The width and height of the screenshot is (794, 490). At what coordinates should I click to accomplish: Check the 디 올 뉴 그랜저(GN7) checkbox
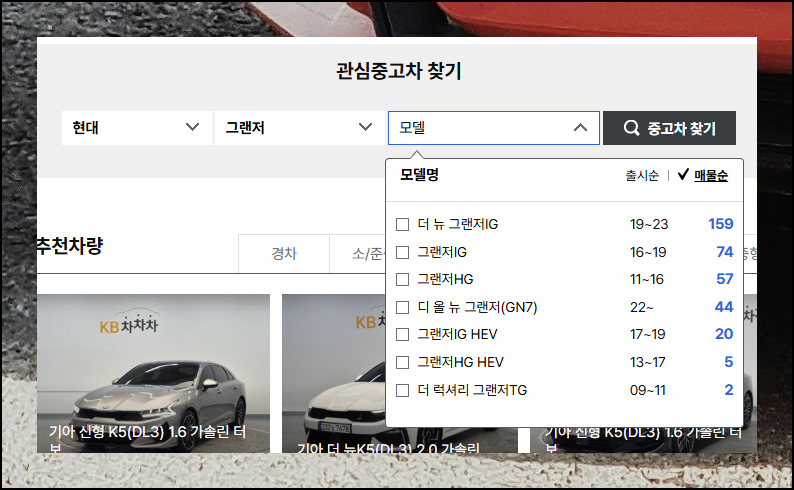(x=403, y=307)
